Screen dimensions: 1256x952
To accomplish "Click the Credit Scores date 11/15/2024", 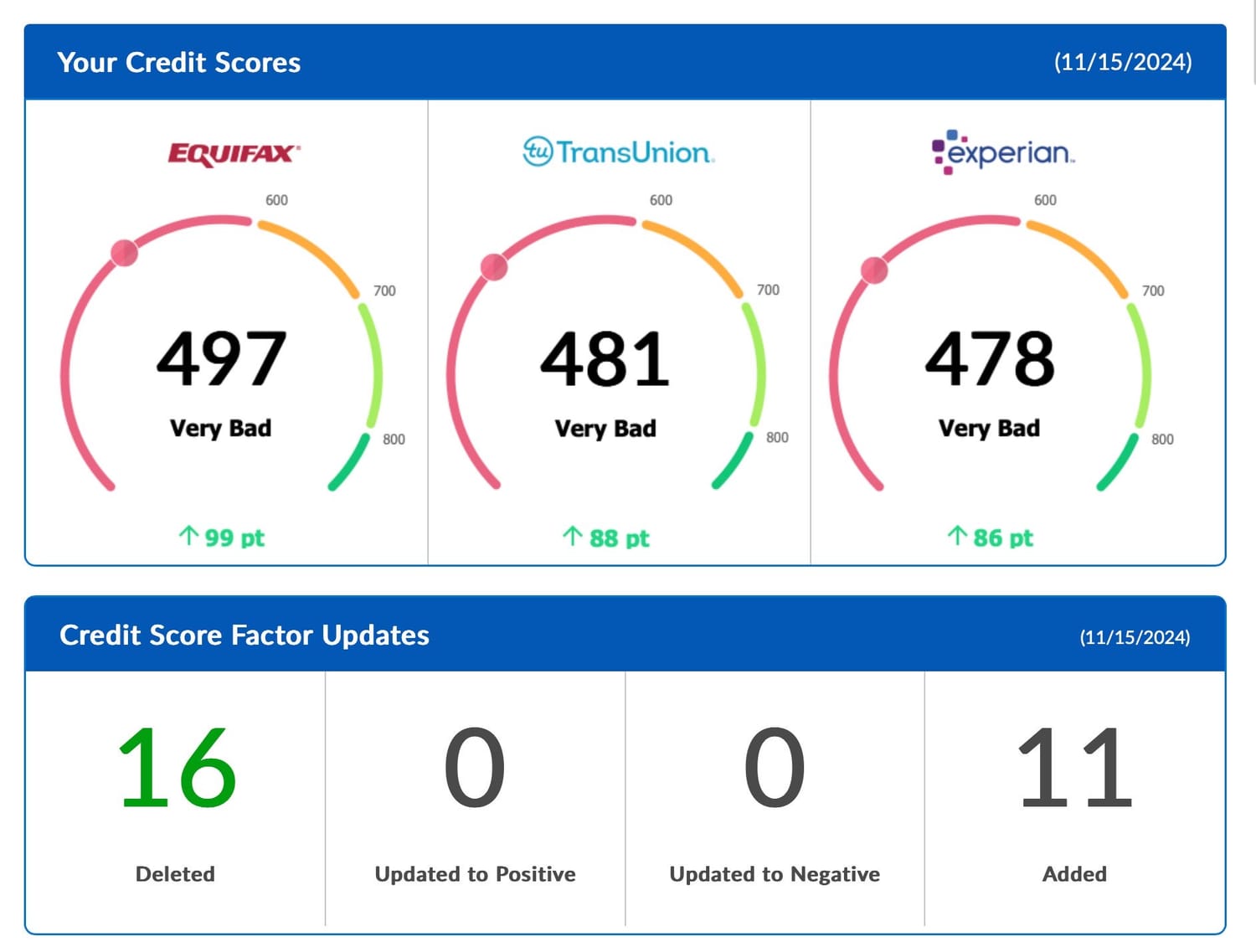I will pos(1122,62).
